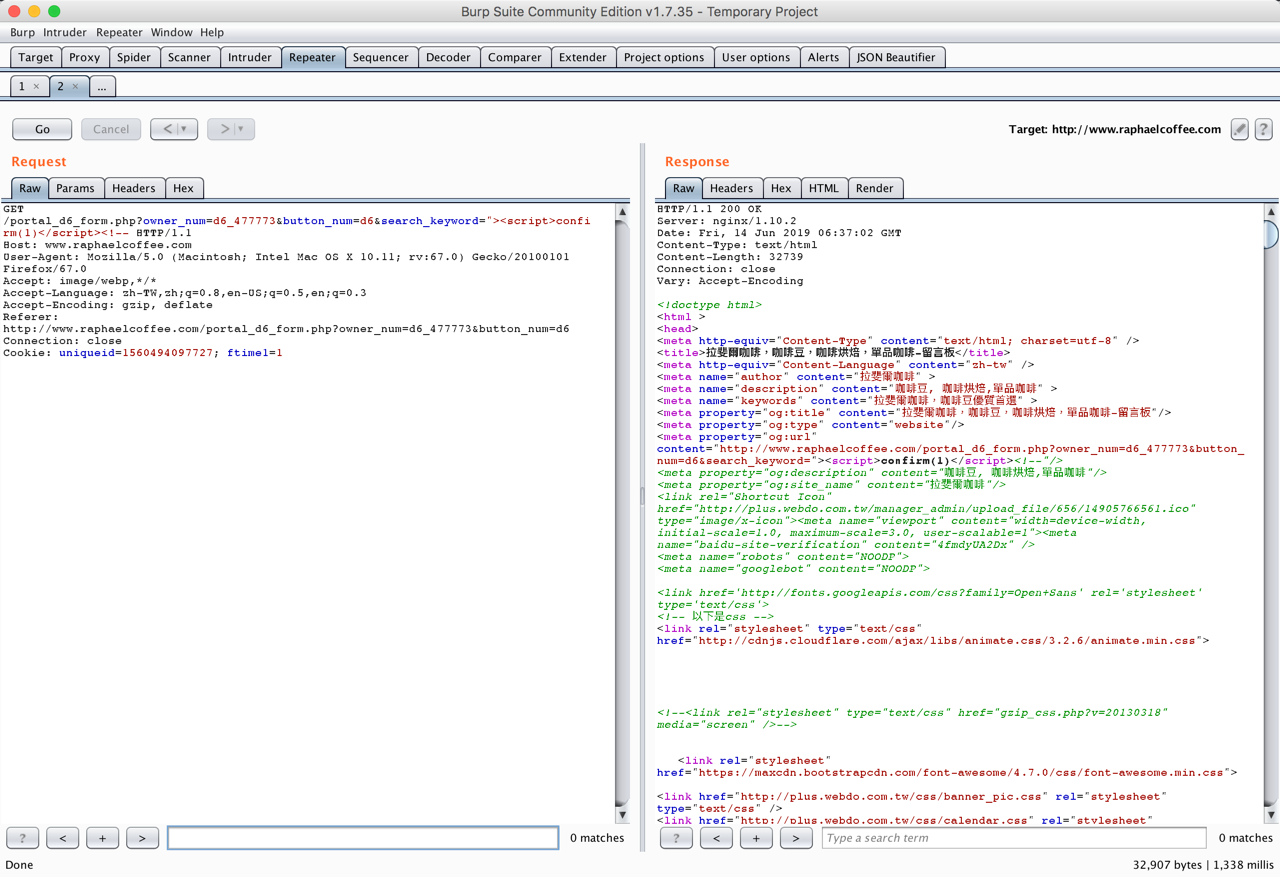This screenshot has height=877, width=1280.
Task: Click the Go button to send request
Action: (42, 129)
